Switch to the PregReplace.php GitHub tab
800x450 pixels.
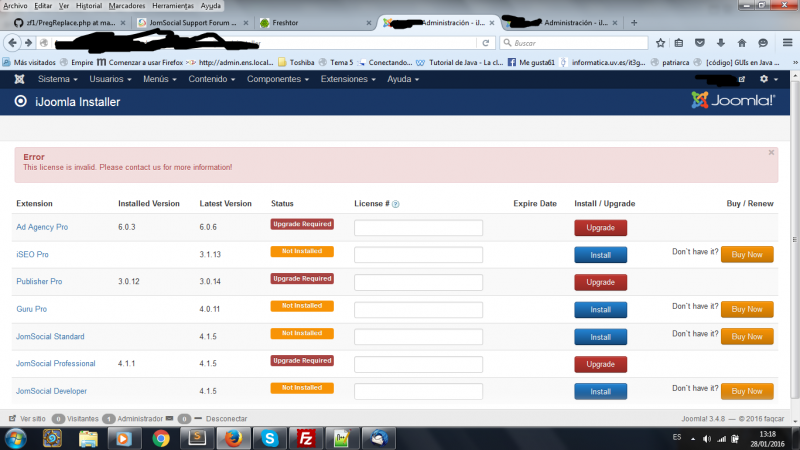(x=69, y=22)
